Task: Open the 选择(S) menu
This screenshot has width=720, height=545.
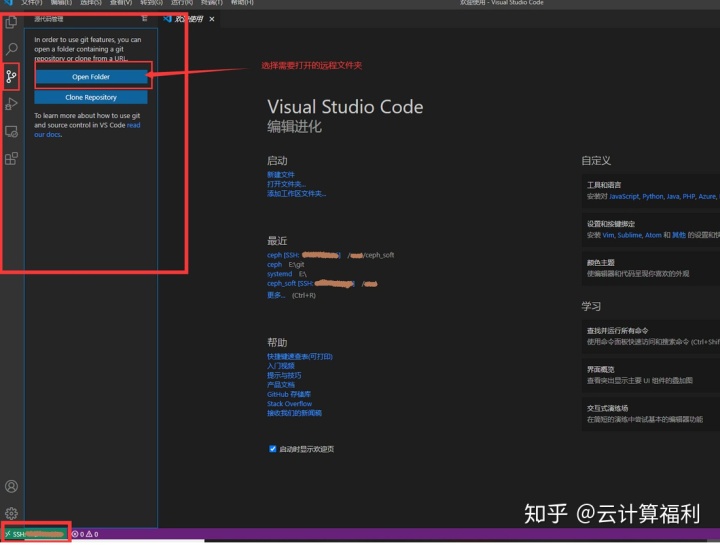Action: (91, 3)
